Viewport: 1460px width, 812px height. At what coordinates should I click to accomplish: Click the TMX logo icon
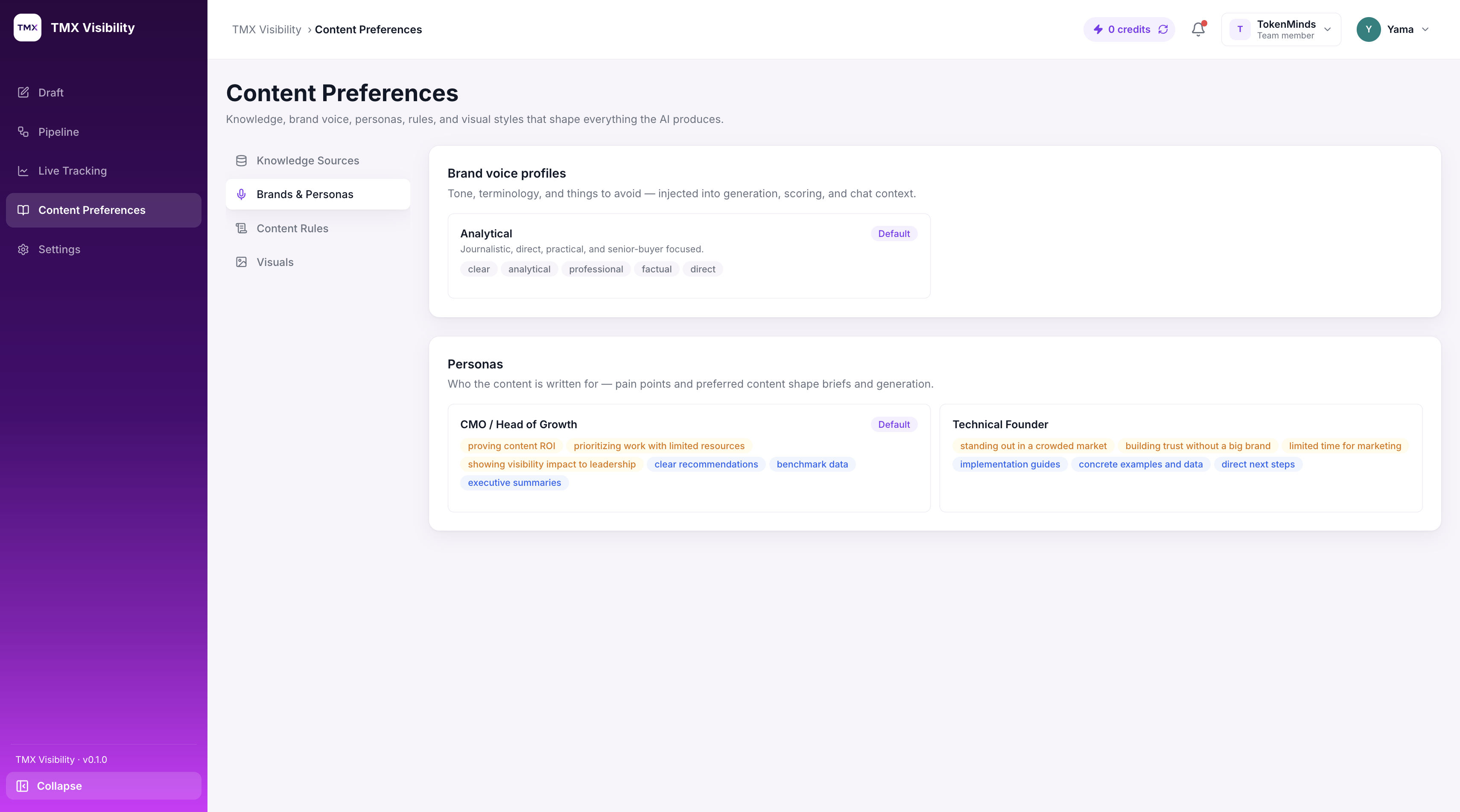[27, 28]
